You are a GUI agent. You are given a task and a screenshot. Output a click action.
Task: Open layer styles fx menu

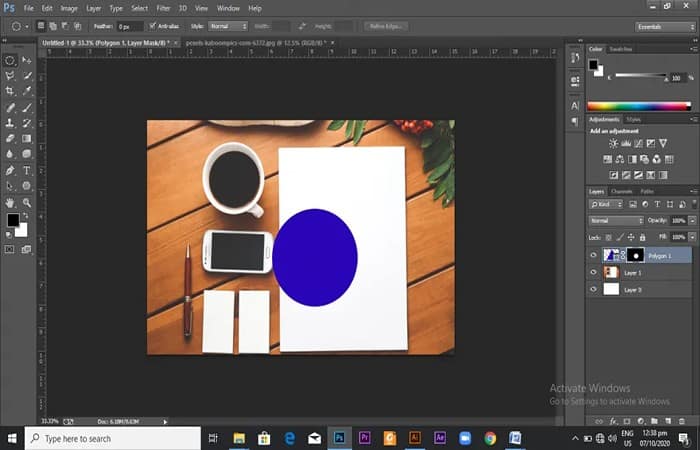pos(613,421)
